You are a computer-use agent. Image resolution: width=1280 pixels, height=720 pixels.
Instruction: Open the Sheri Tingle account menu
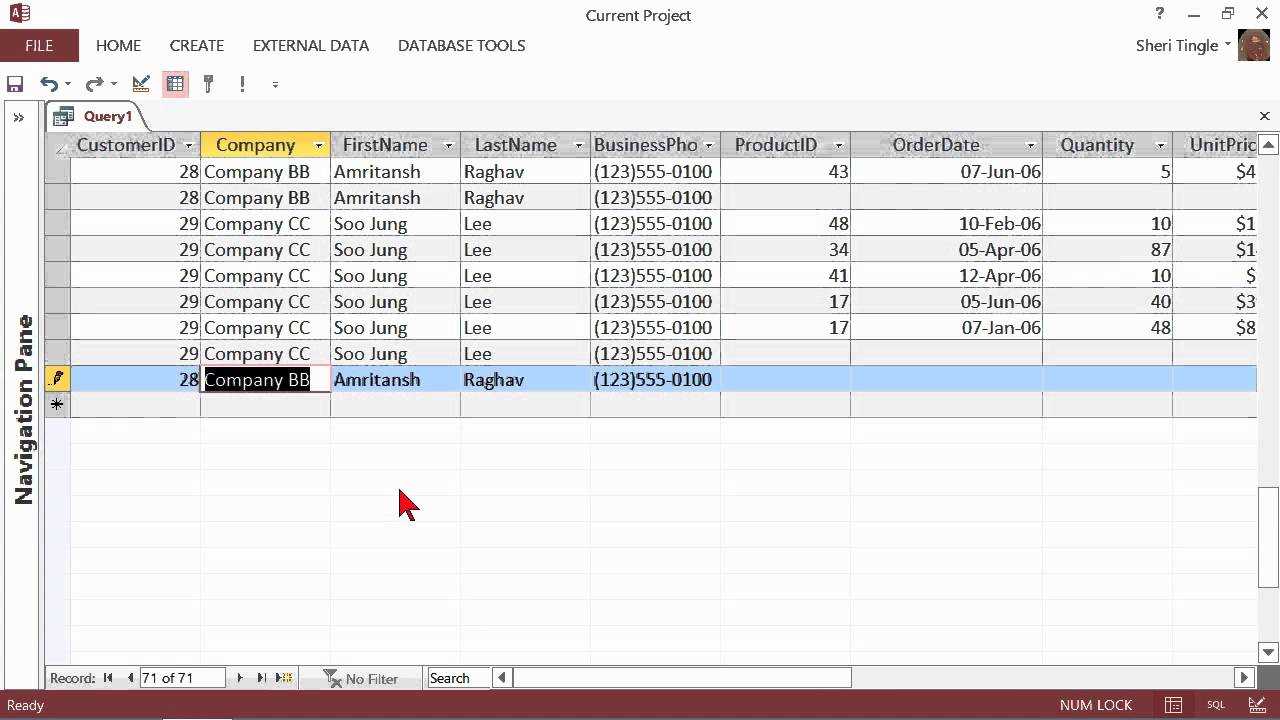[1183, 45]
